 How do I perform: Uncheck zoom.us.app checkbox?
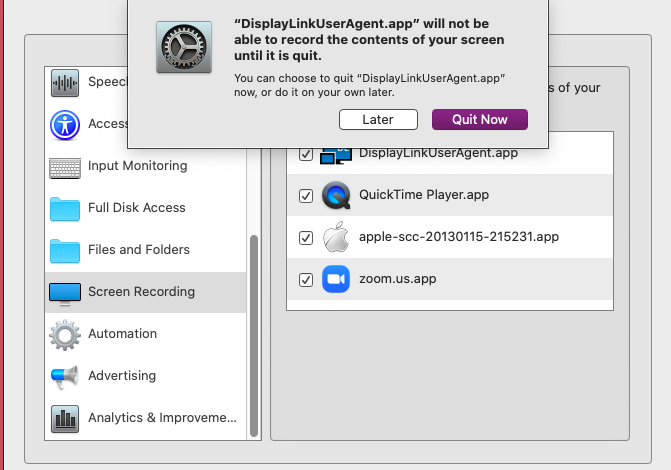[306, 280]
